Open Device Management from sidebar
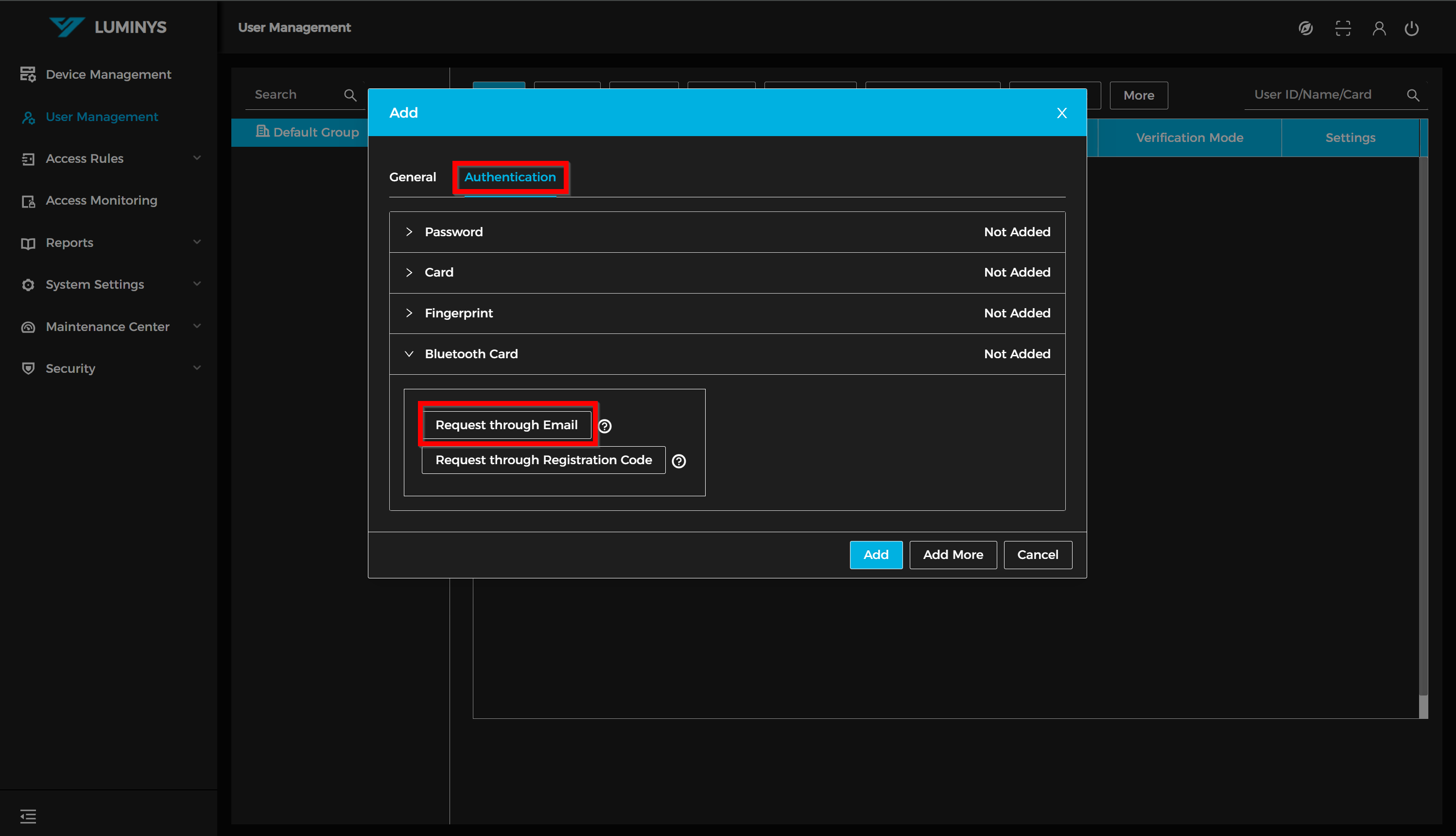 click(108, 74)
